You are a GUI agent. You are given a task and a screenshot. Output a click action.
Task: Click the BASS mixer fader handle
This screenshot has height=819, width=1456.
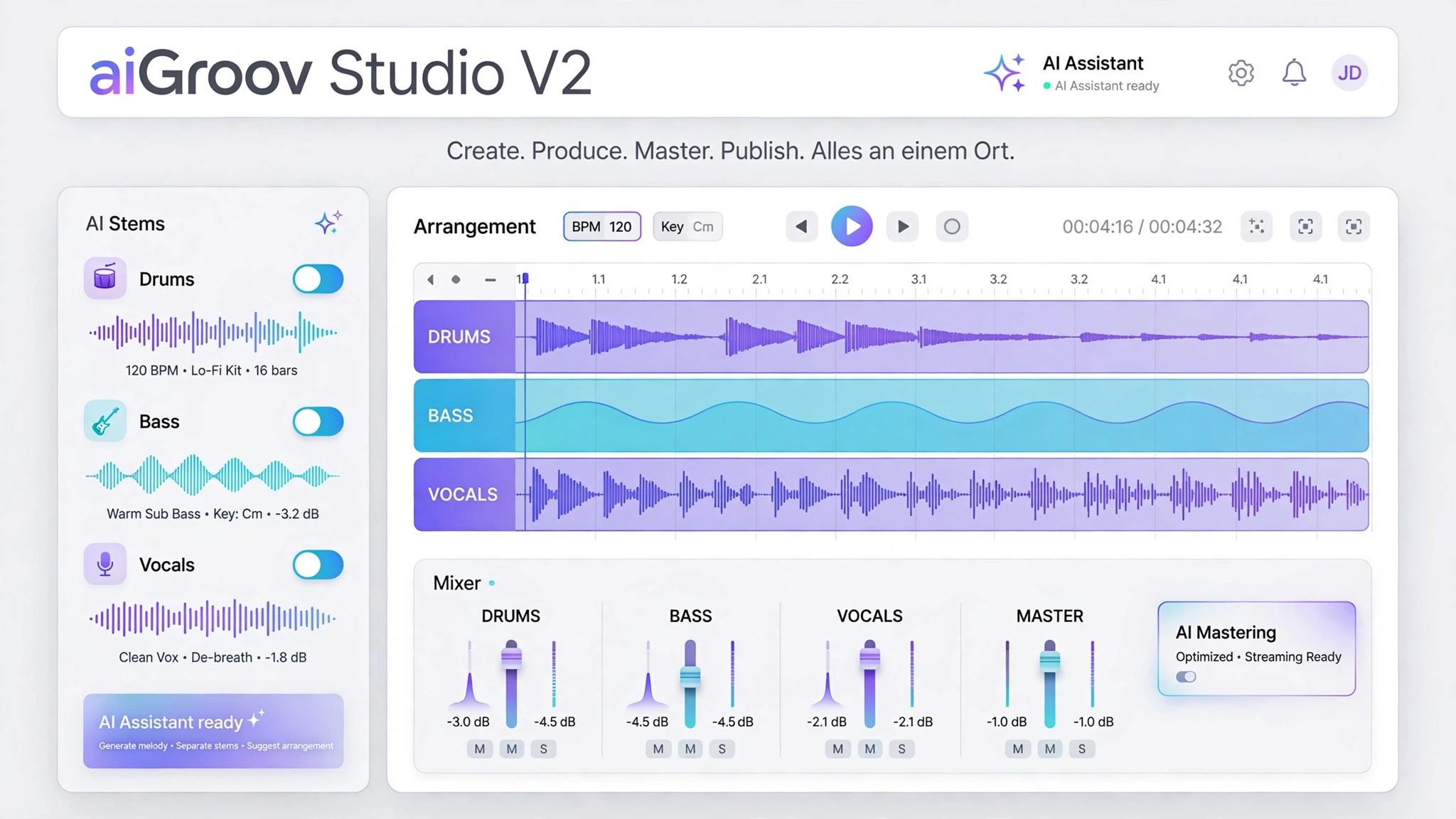tap(690, 676)
